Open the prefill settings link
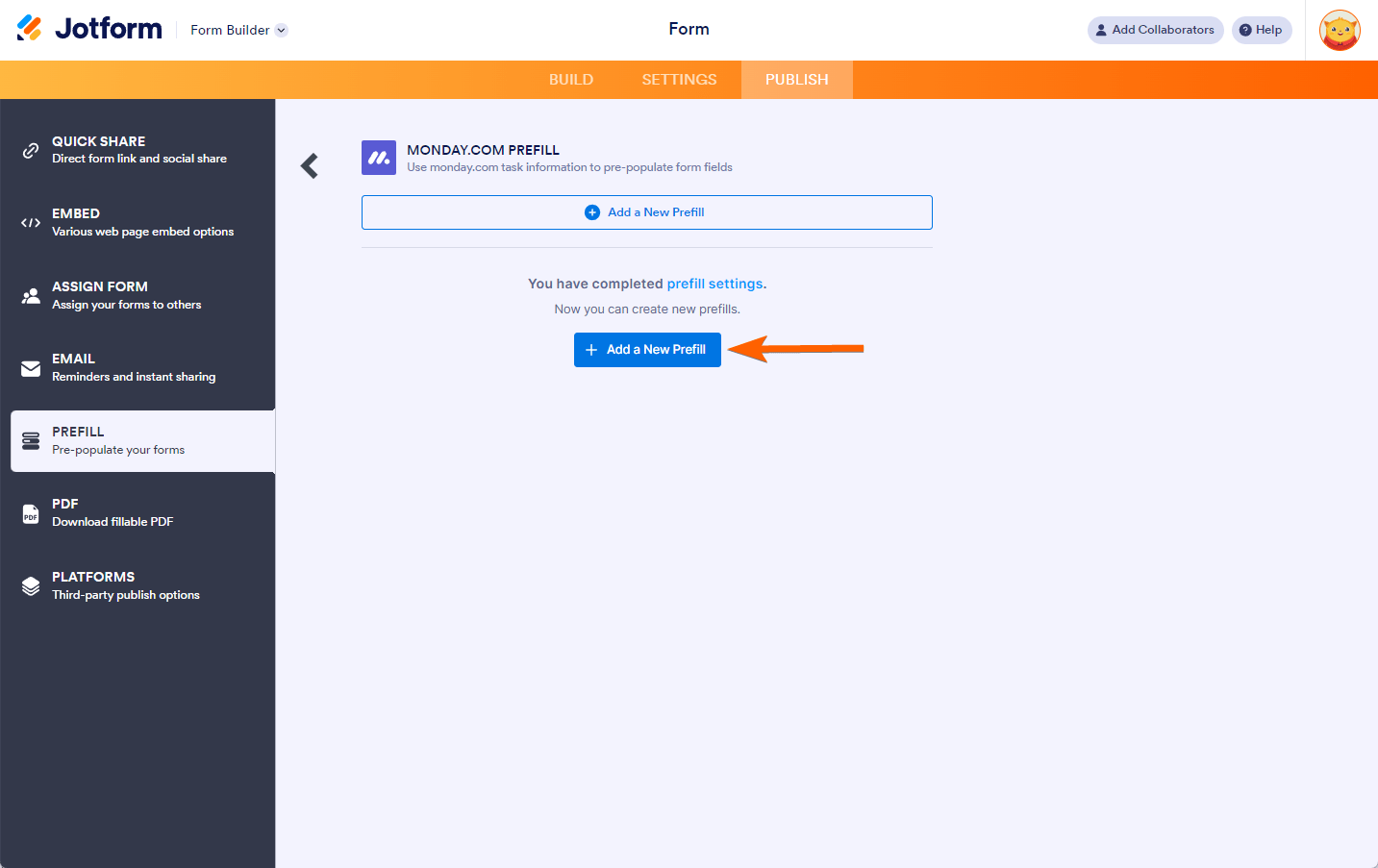The width and height of the screenshot is (1378, 868). [715, 284]
